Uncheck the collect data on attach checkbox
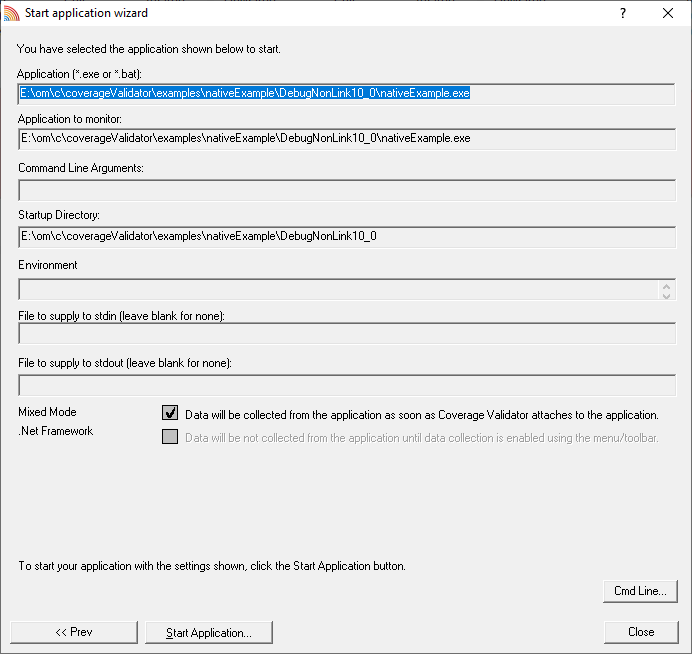 coord(170,413)
